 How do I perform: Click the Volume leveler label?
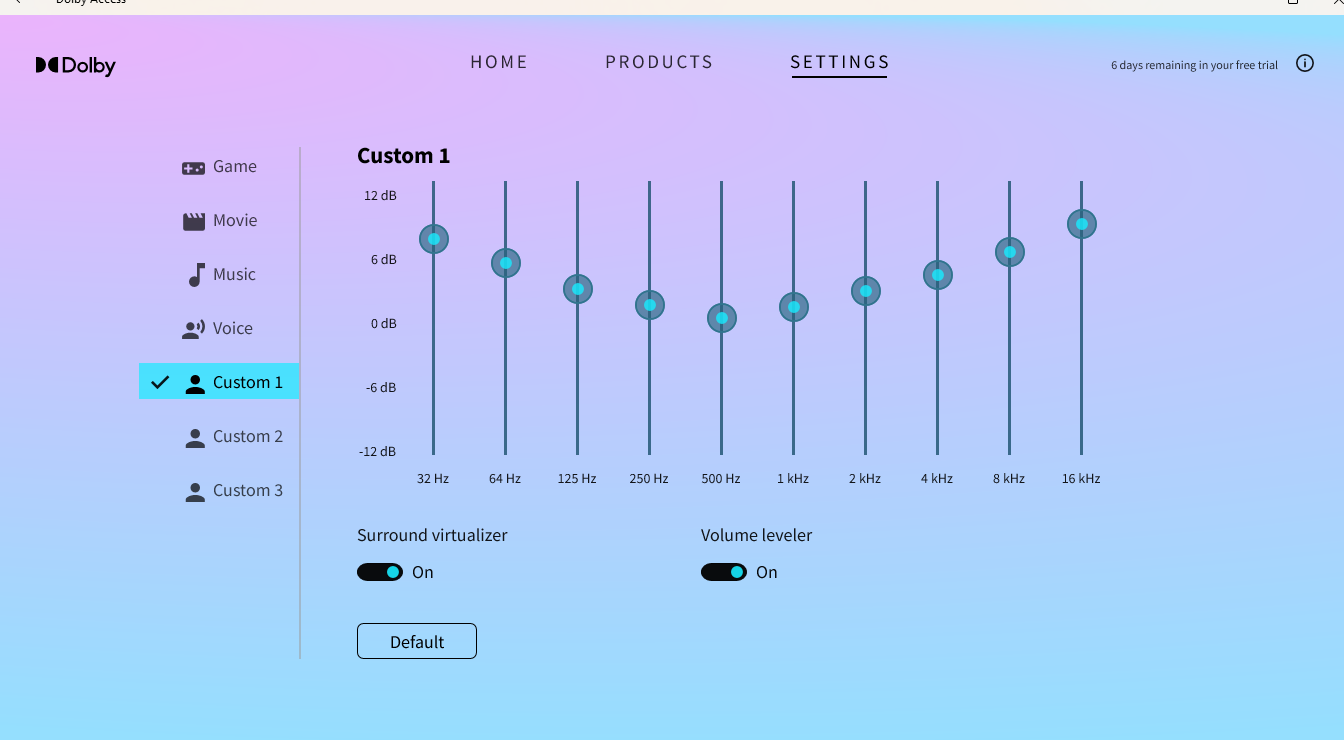tap(757, 535)
